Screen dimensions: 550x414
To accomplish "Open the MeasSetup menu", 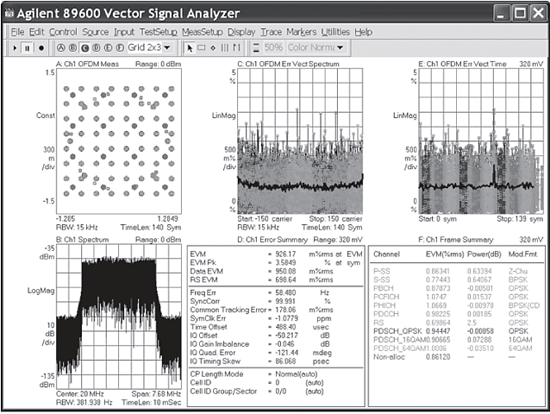I will tap(202, 32).
